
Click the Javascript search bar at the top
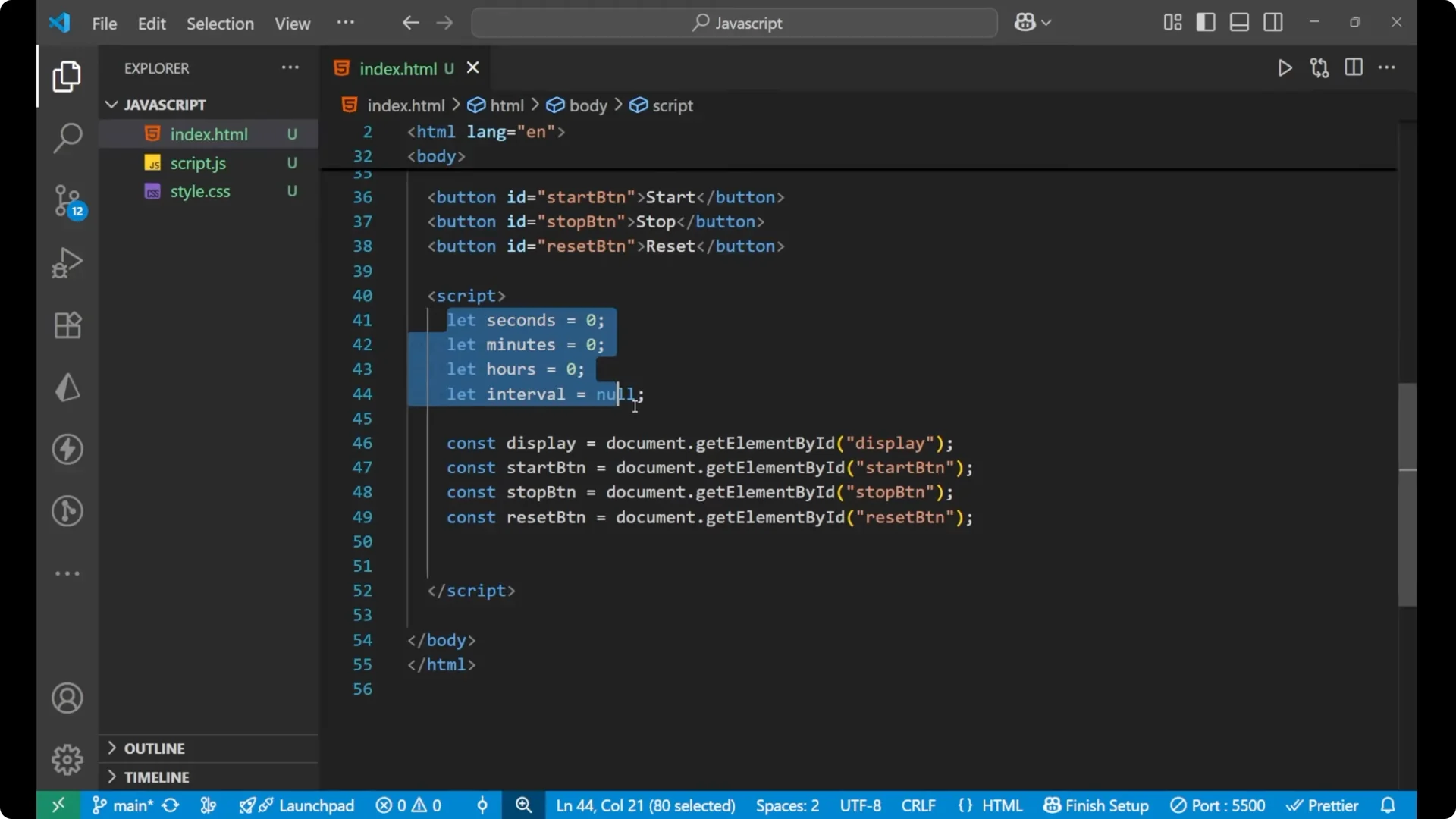[x=733, y=23]
